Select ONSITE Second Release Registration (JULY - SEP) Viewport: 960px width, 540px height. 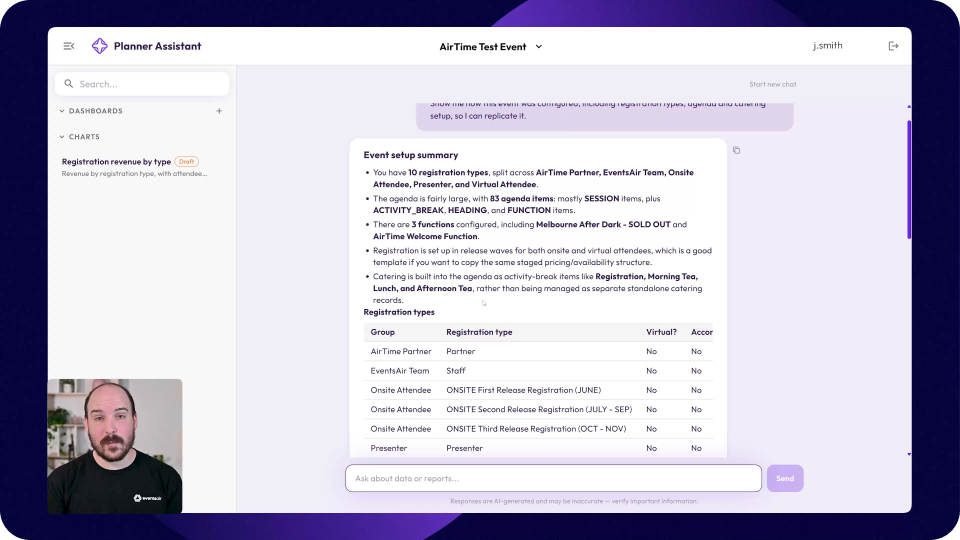coord(539,410)
